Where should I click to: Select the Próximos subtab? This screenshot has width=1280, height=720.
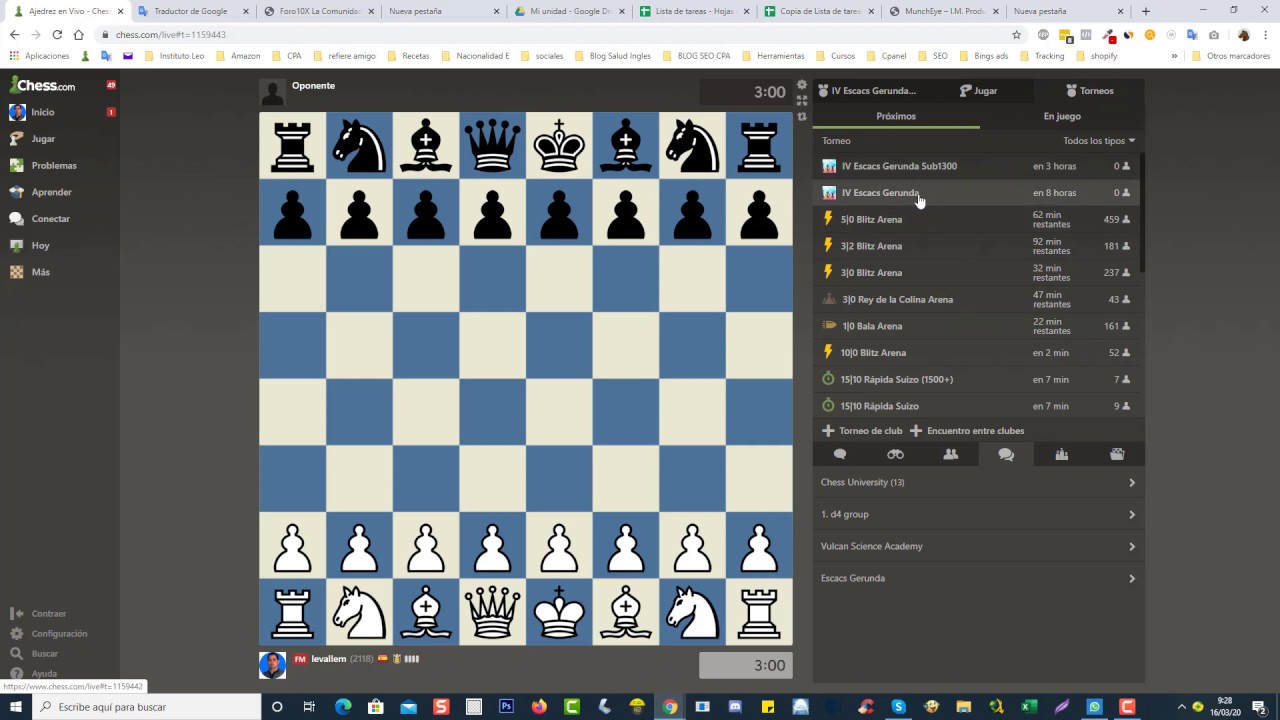pos(896,116)
